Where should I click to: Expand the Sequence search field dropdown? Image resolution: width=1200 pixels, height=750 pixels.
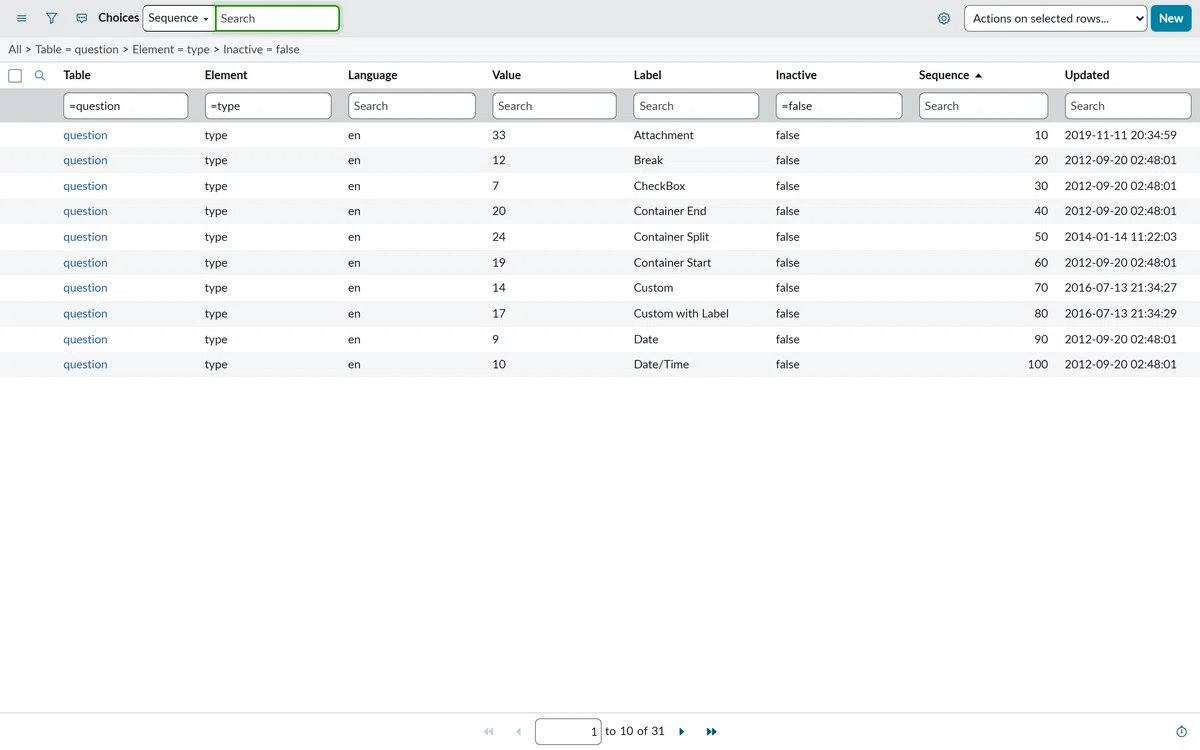pyautogui.click(x=179, y=18)
